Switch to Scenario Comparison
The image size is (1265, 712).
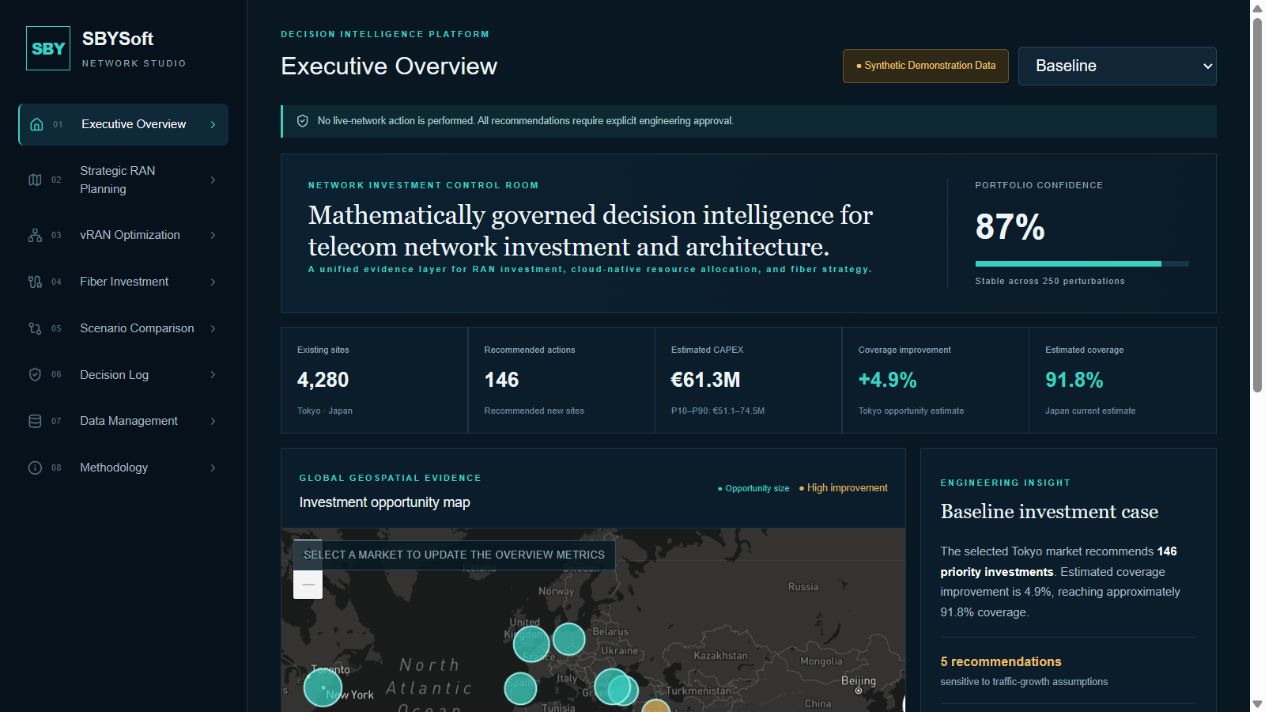coord(123,328)
